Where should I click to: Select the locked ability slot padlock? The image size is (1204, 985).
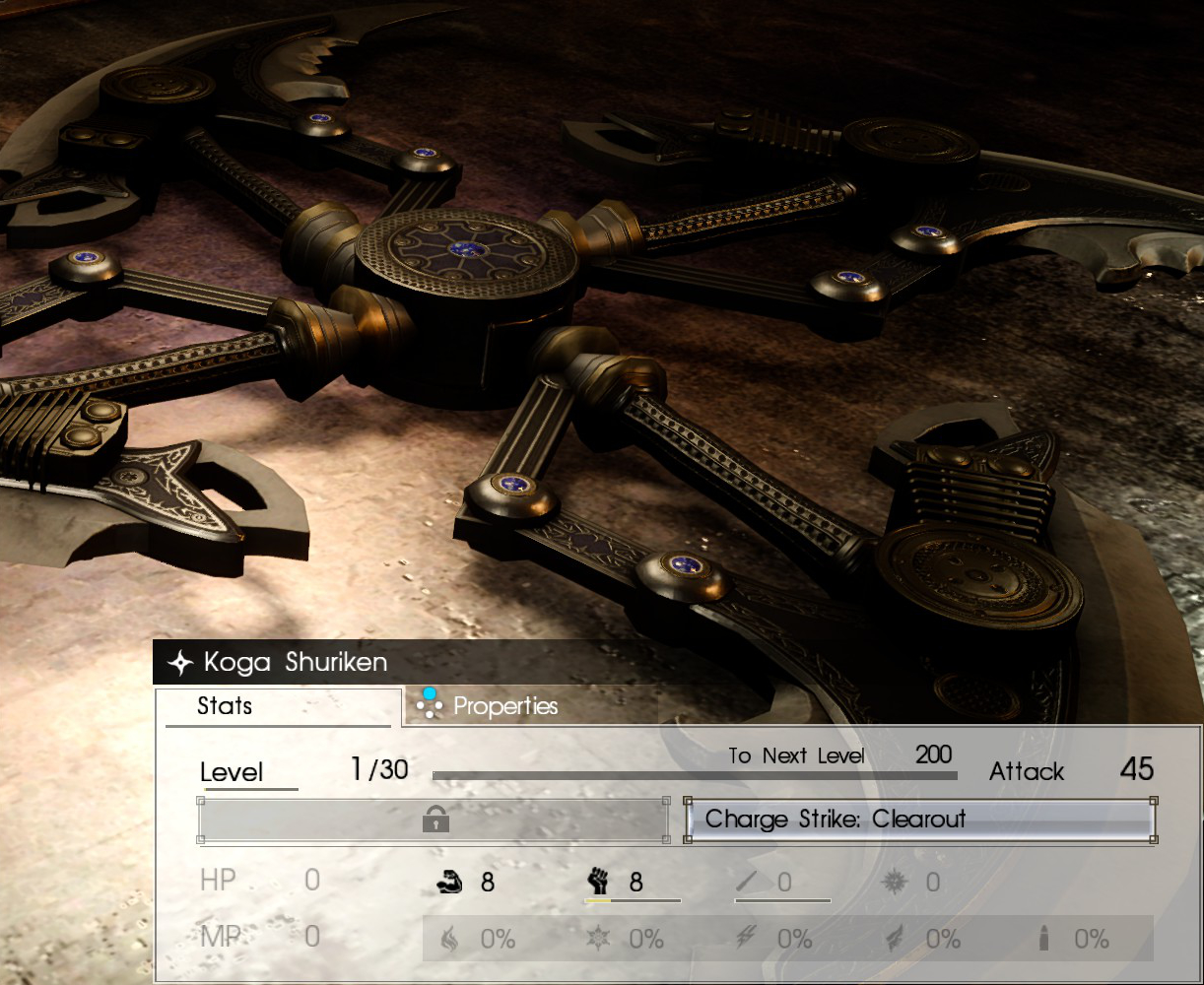(x=435, y=819)
